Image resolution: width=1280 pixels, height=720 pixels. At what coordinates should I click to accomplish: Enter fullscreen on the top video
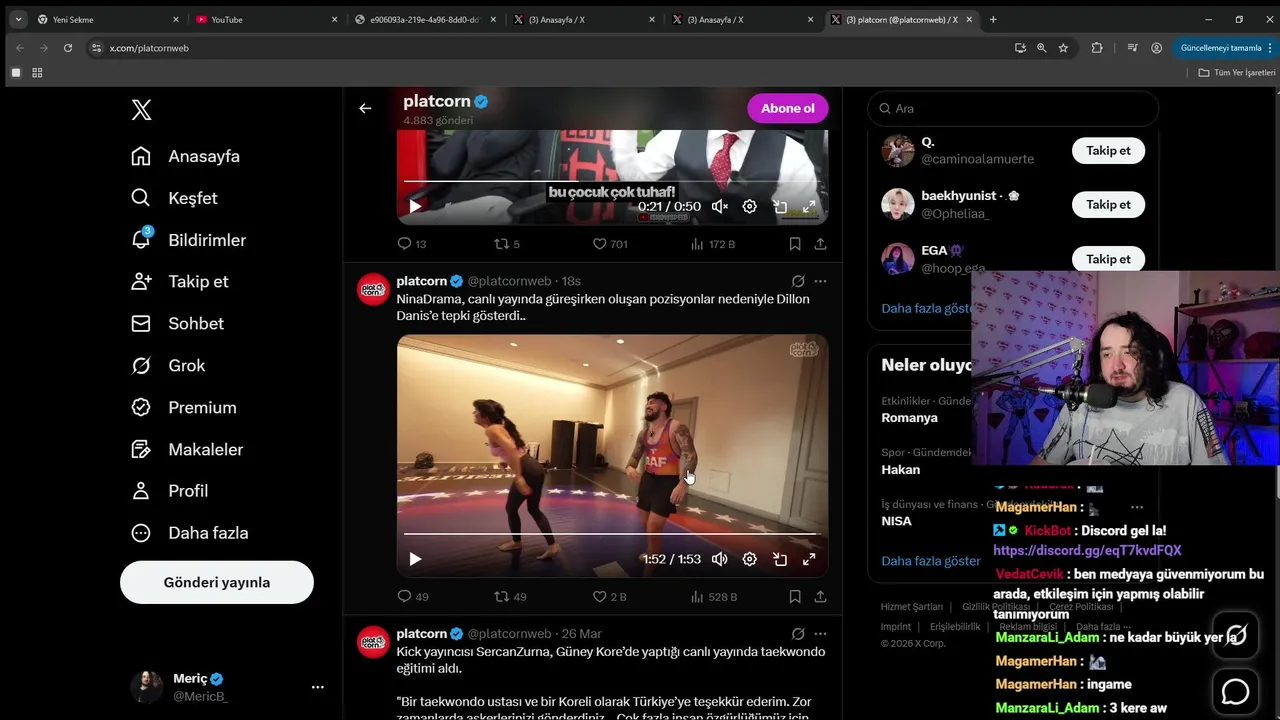coord(809,207)
